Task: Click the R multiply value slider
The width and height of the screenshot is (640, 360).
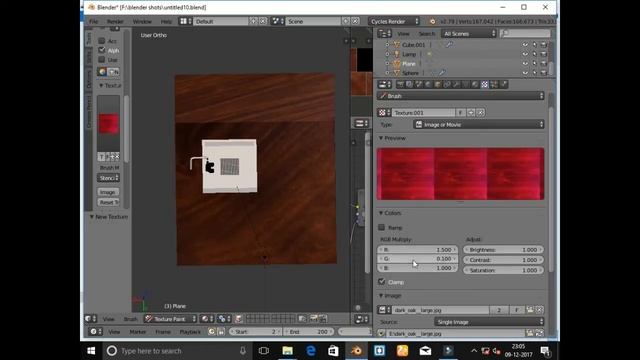Action: click(417, 249)
